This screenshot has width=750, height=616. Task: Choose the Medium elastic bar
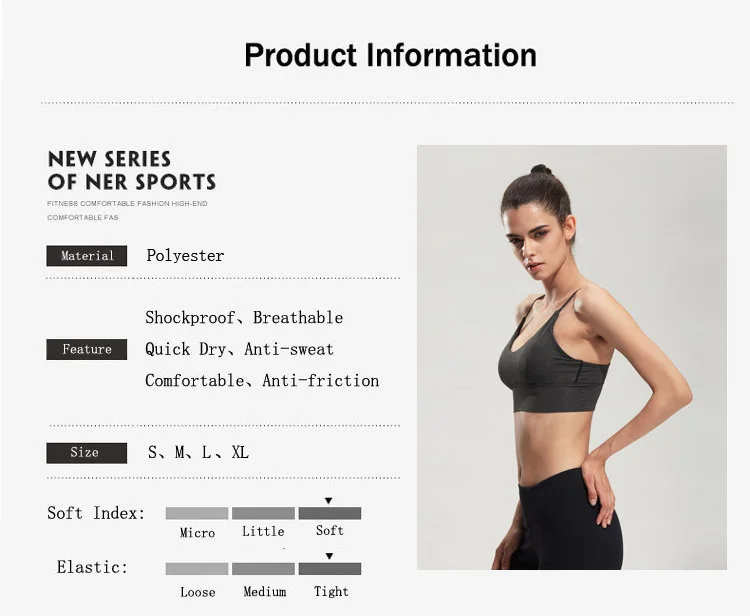pyautogui.click(x=263, y=569)
